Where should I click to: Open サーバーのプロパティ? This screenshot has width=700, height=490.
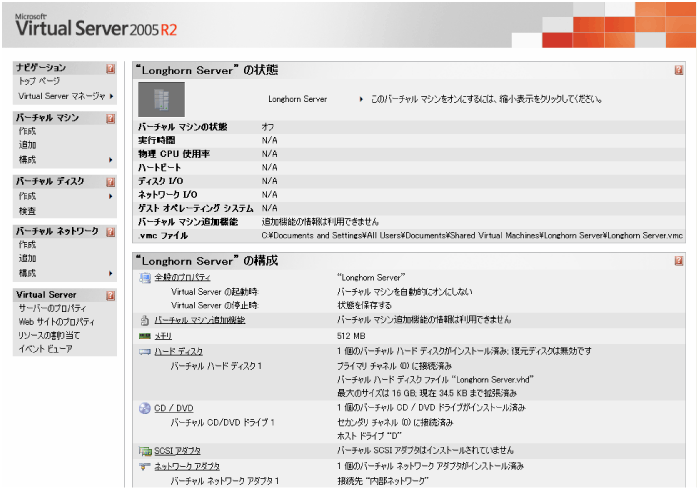click(x=52, y=308)
